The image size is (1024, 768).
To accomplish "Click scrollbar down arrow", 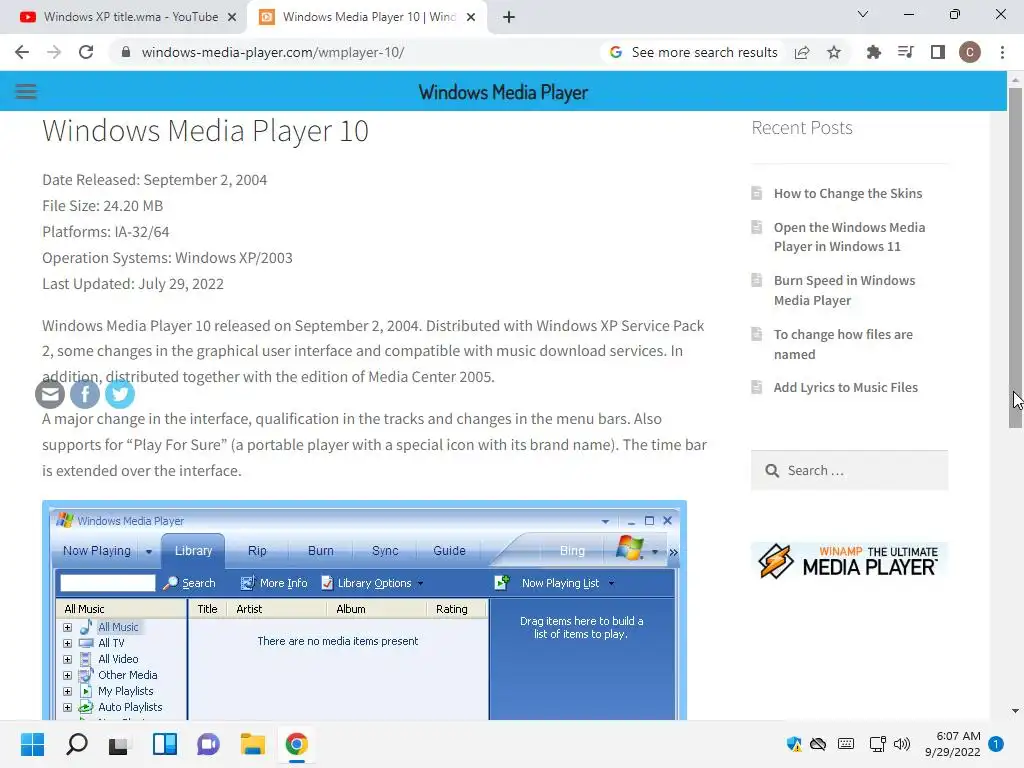I will [x=1015, y=711].
